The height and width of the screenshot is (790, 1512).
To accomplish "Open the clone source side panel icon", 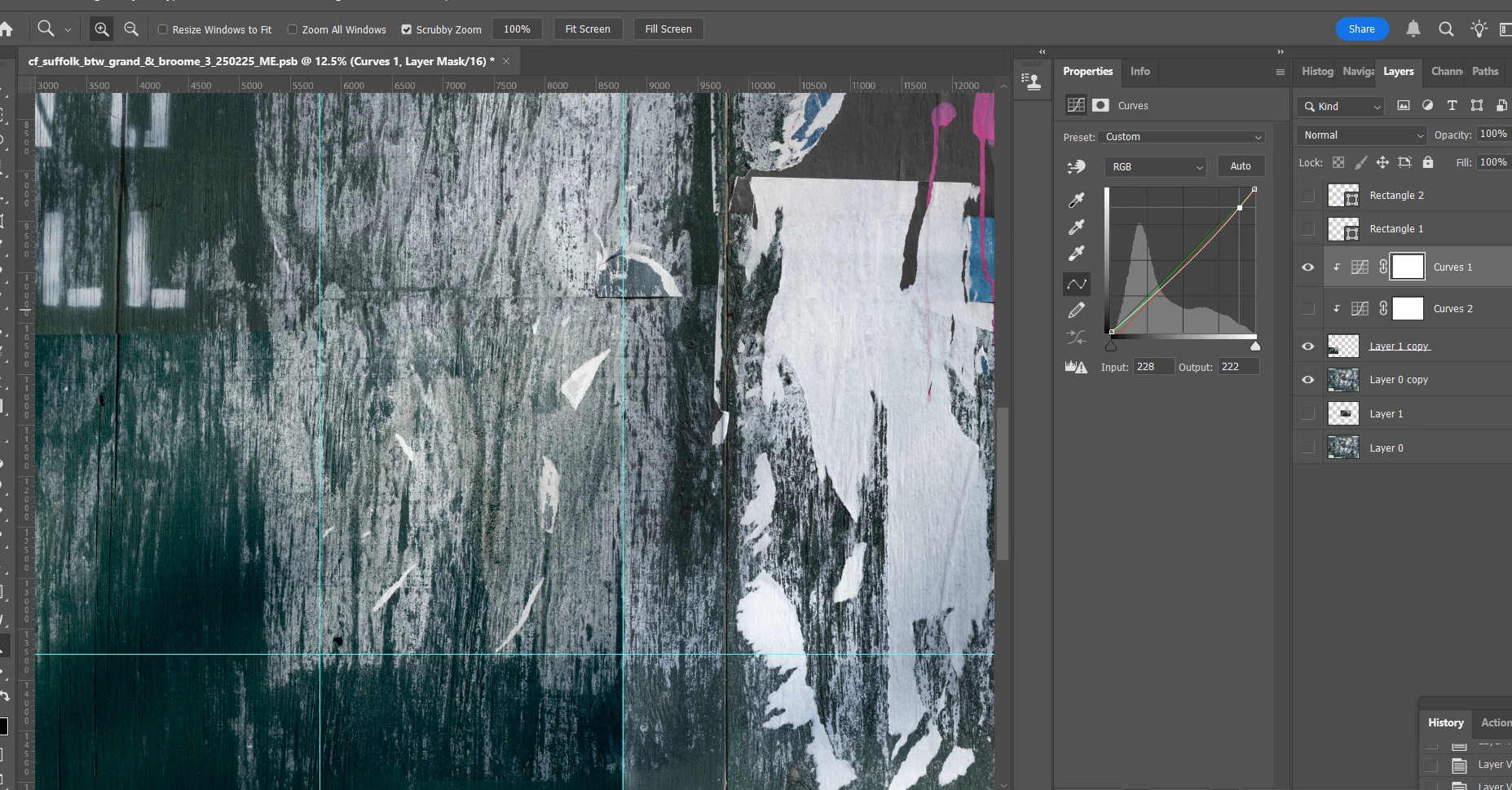I will tap(1032, 82).
